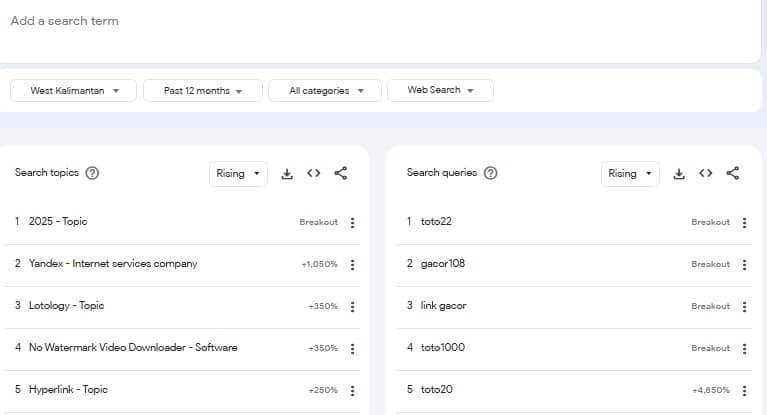Viewport: 767px width, 415px height.
Task: Select the toto20 search query
Action: click(436, 390)
